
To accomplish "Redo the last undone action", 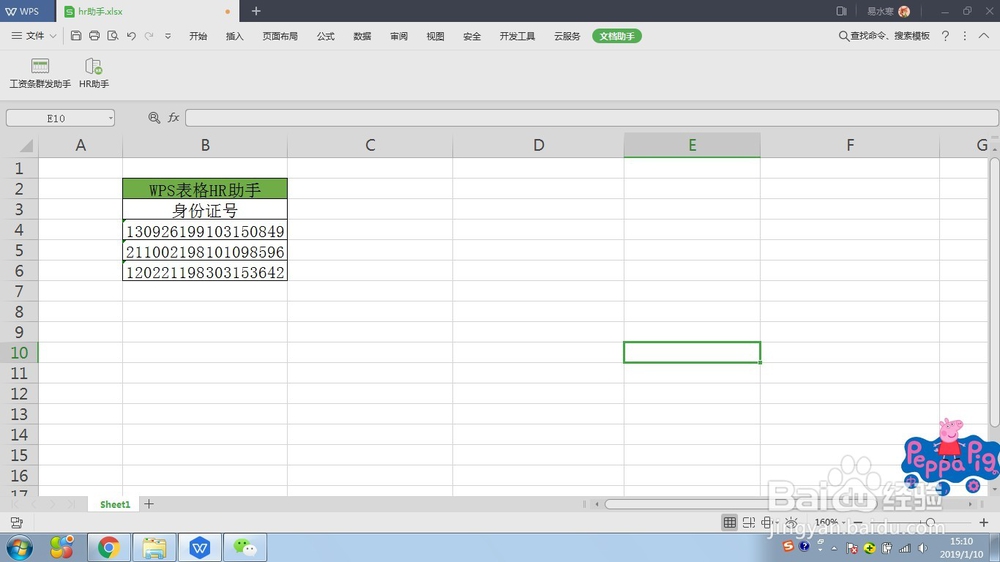I will pos(149,36).
